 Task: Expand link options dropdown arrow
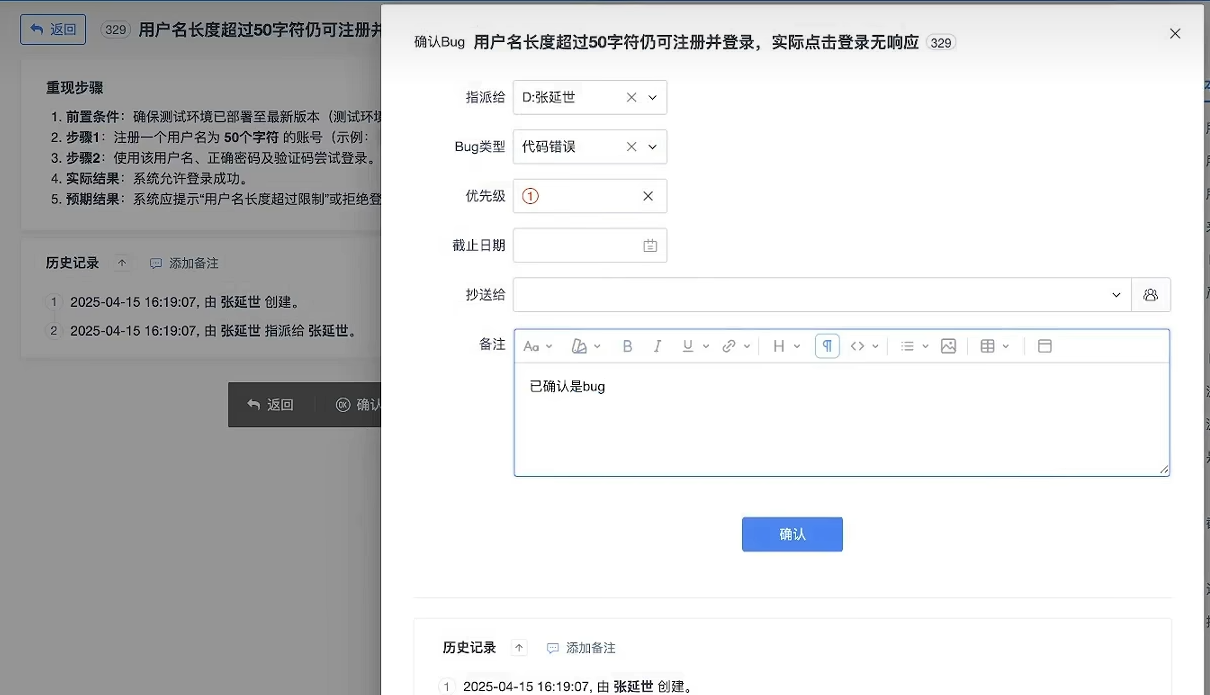click(747, 346)
